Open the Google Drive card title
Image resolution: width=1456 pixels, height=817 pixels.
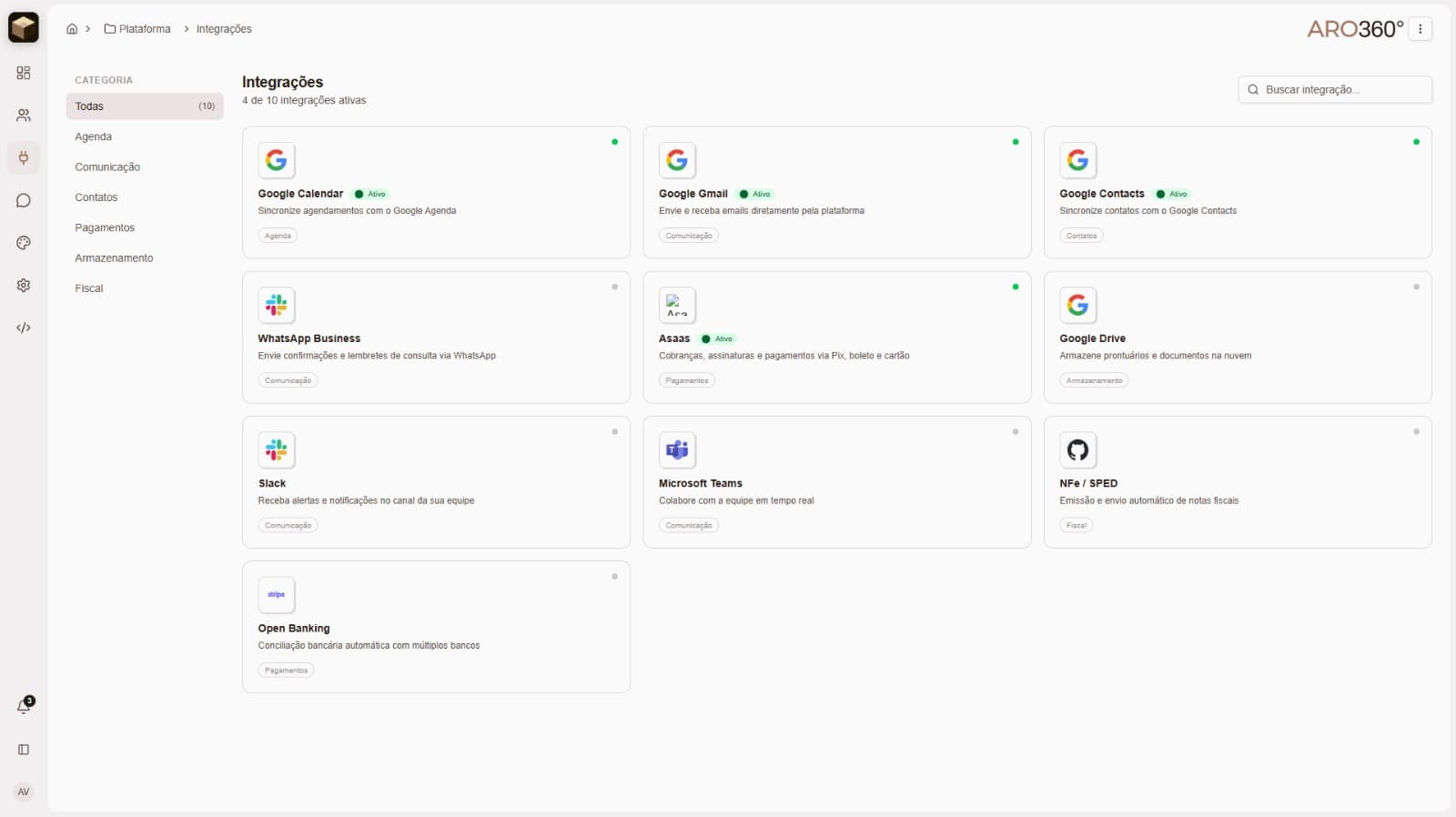point(1093,338)
